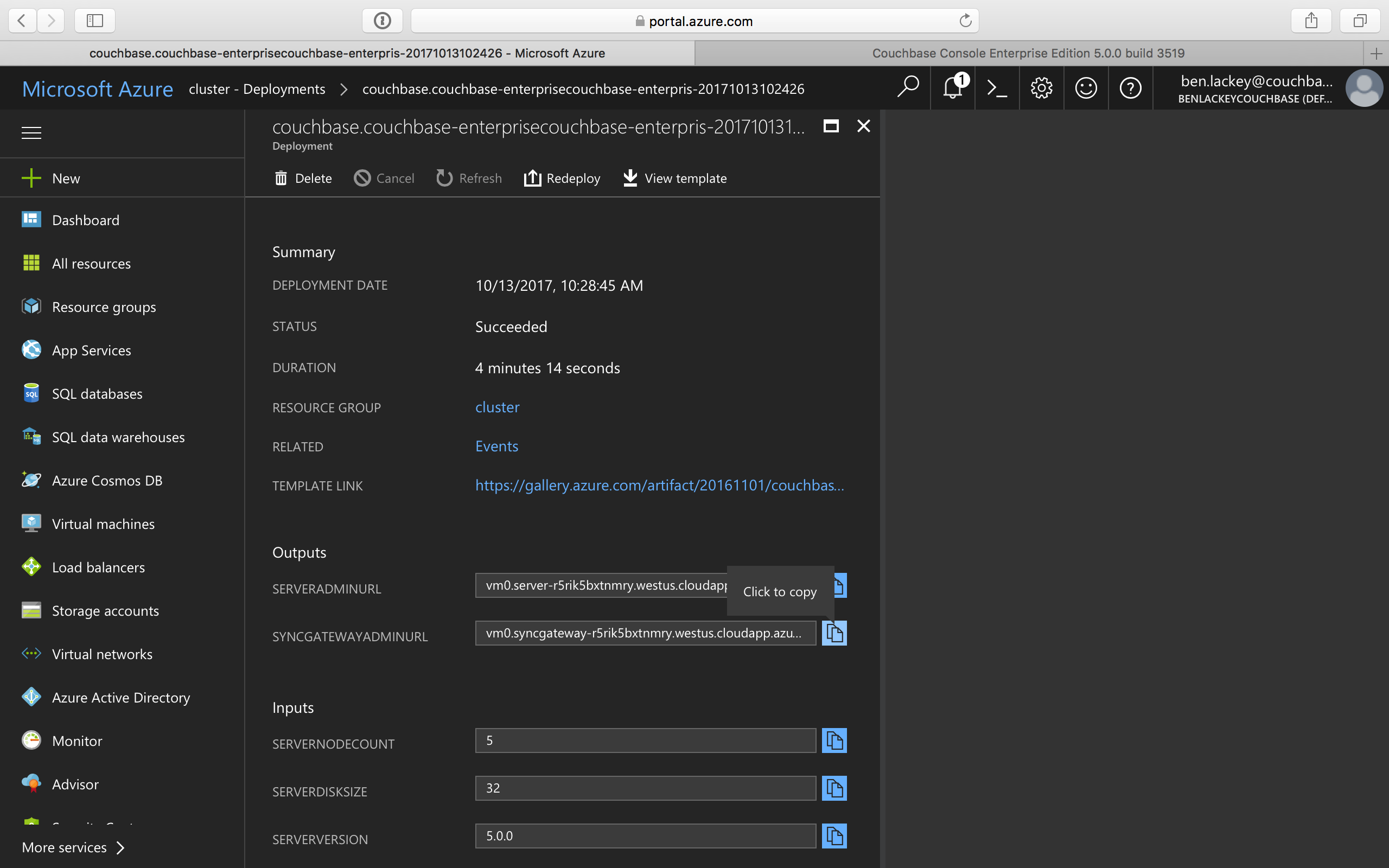Send feedback via smiley icon
Screen dimensions: 1389x868
pyautogui.click(x=1086, y=87)
